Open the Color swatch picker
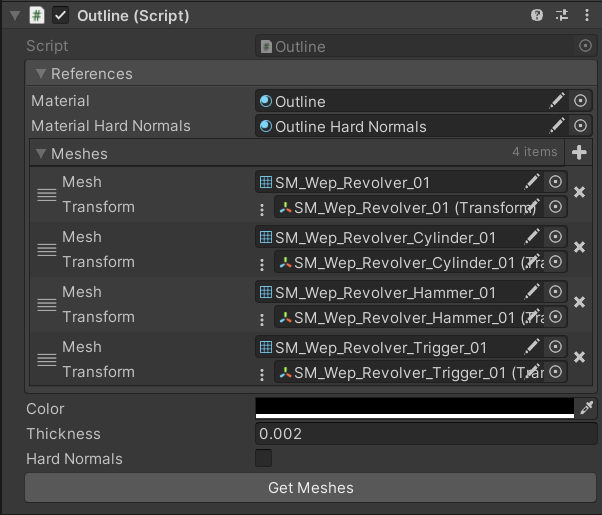Viewport: 602px width, 515px height. [415, 408]
